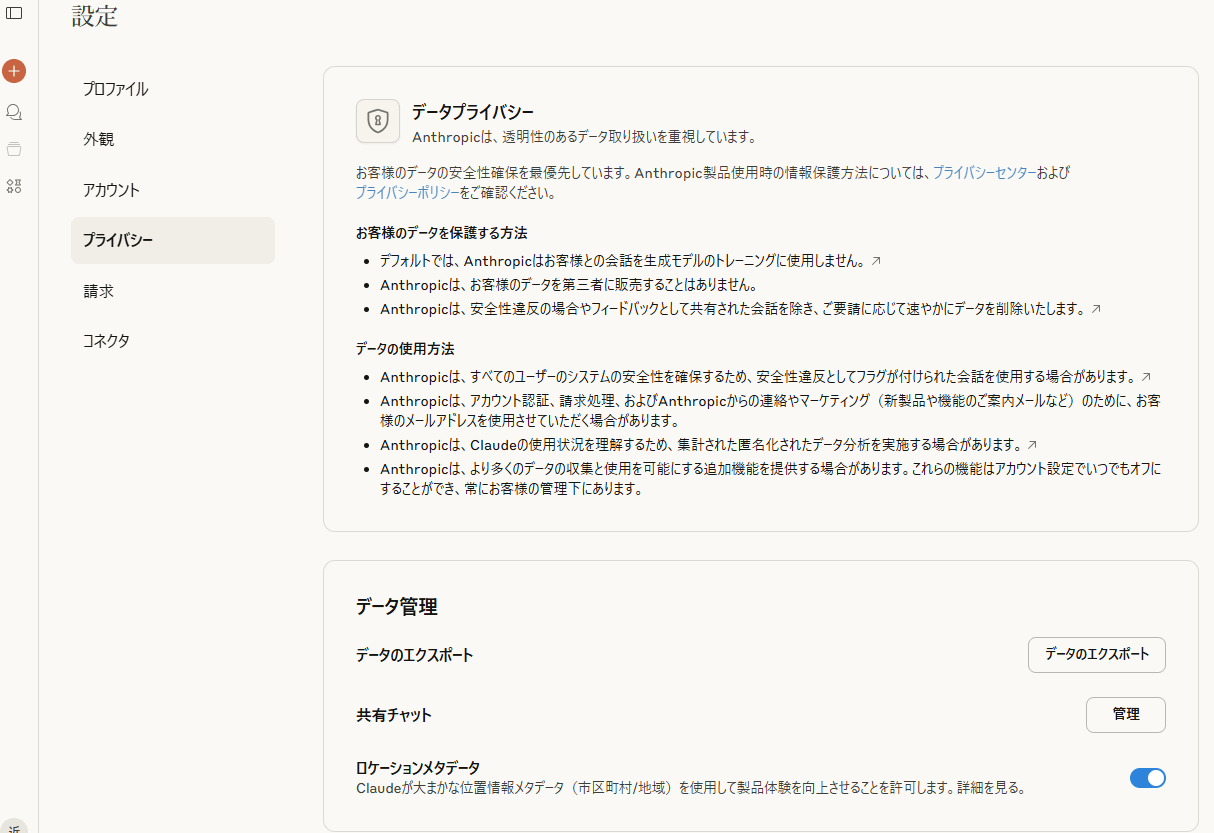Open the プロファイル settings section

(173, 89)
